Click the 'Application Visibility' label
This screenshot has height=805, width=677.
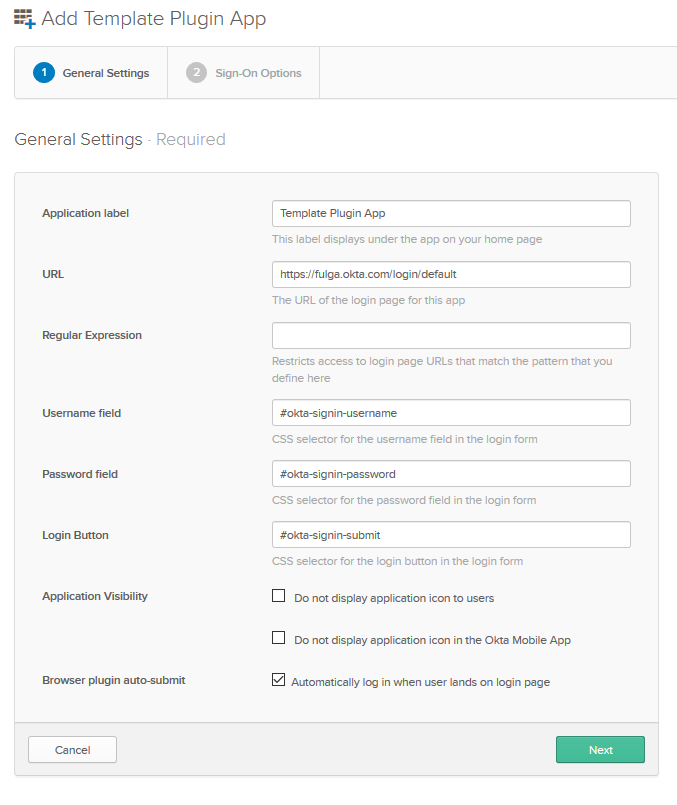94,596
